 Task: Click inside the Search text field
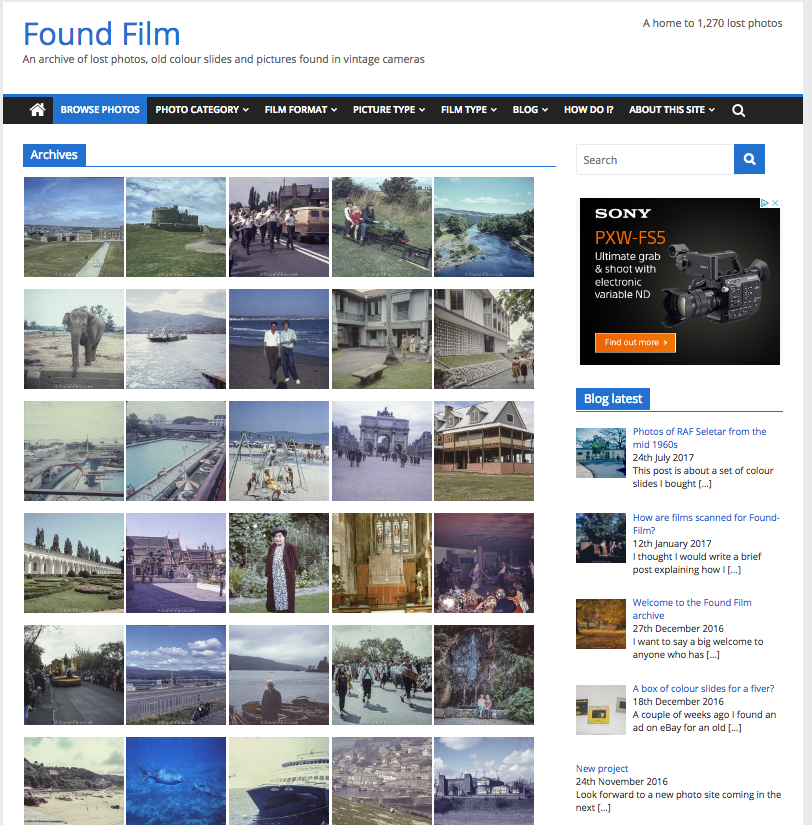pyautogui.click(x=655, y=159)
